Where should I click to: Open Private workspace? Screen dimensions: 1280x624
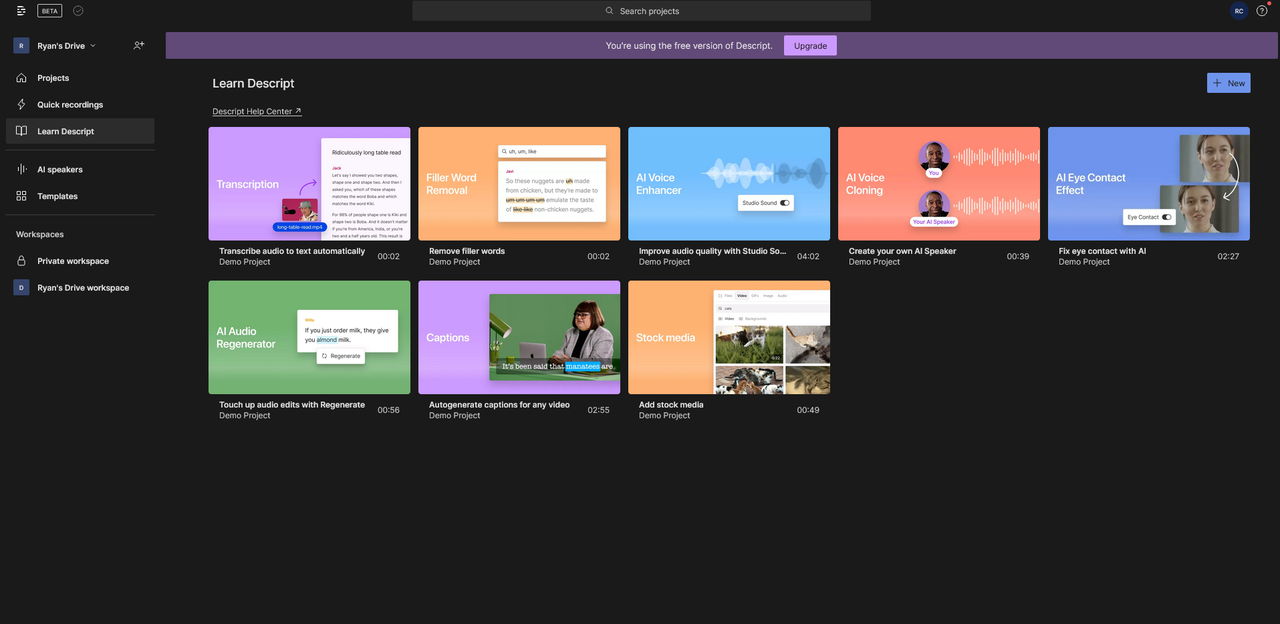pos(80,261)
